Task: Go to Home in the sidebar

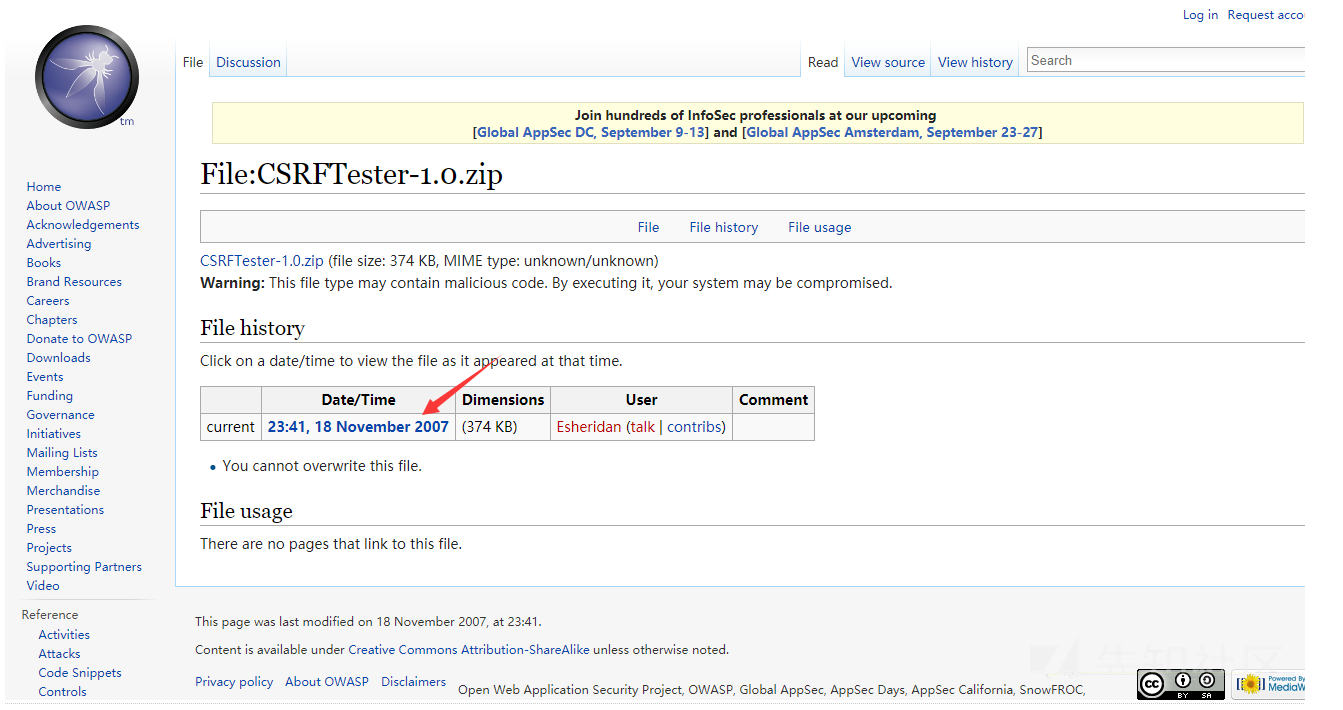Action: [x=44, y=187]
